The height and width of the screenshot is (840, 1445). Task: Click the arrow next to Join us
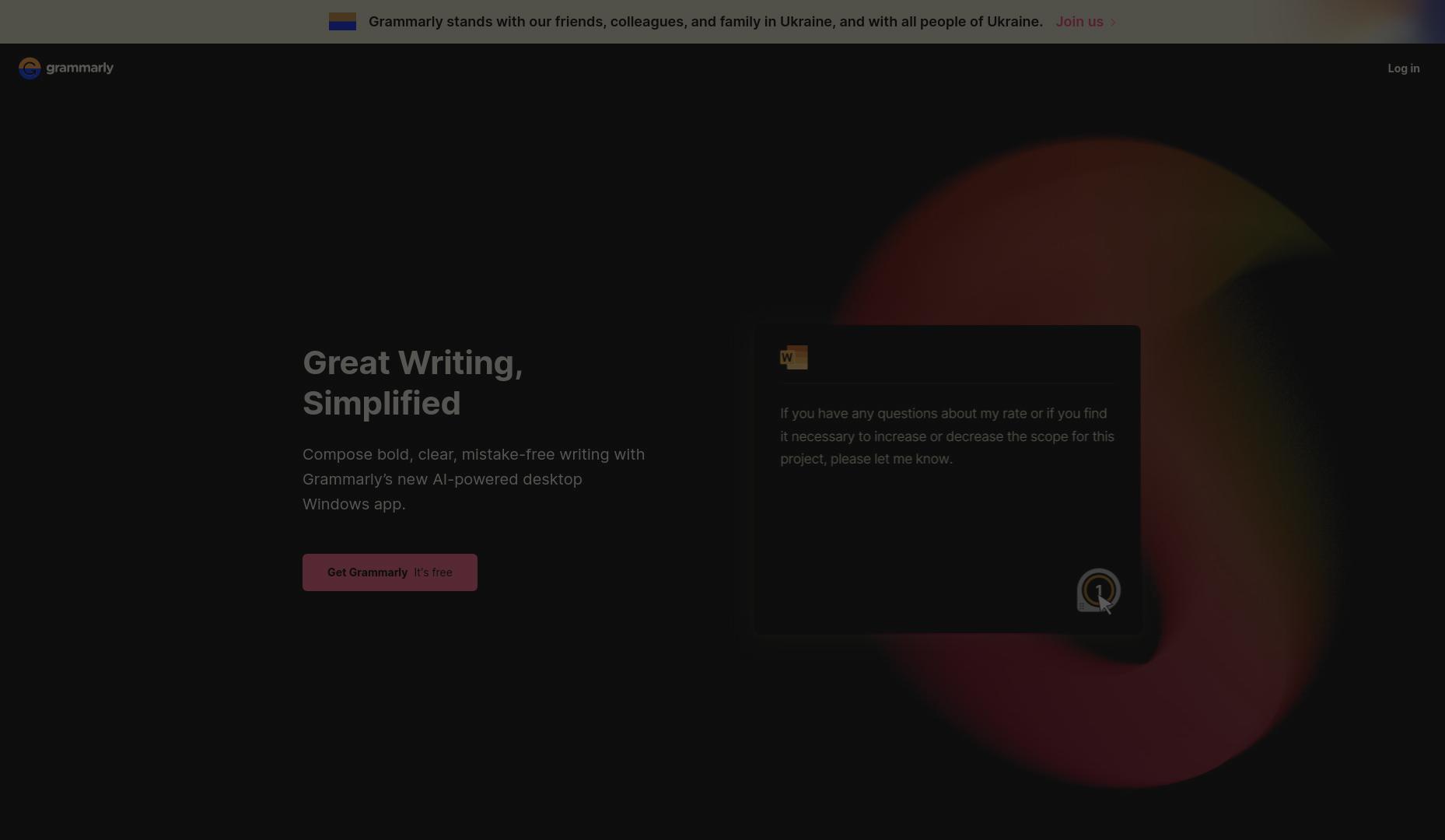(x=1113, y=23)
